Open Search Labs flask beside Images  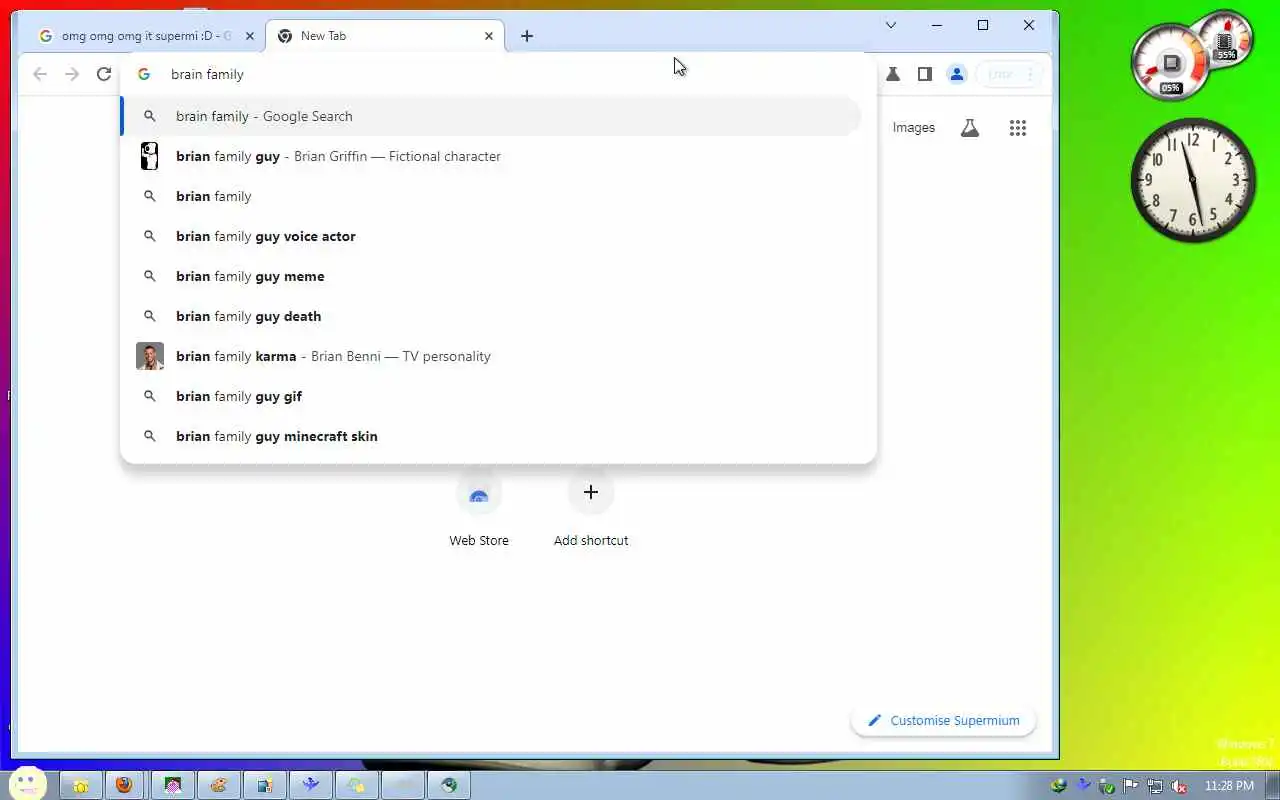pyautogui.click(x=970, y=128)
